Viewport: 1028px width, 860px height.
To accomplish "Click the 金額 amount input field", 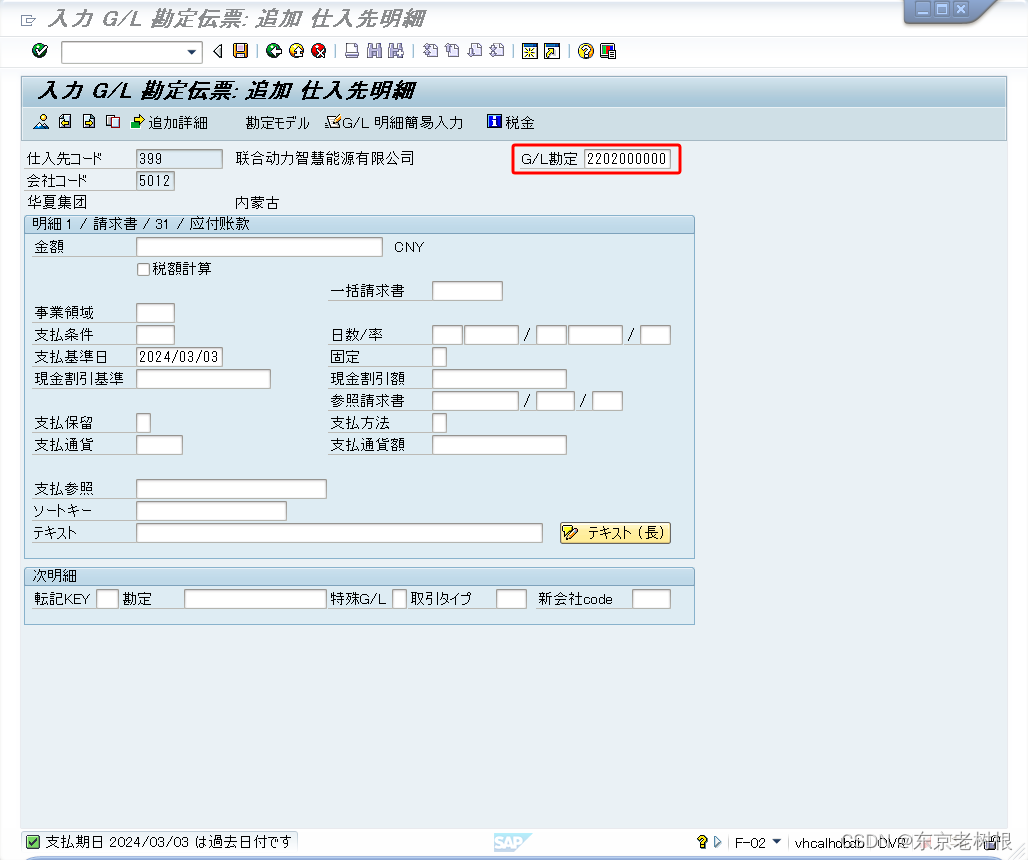I will (x=260, y=246).
